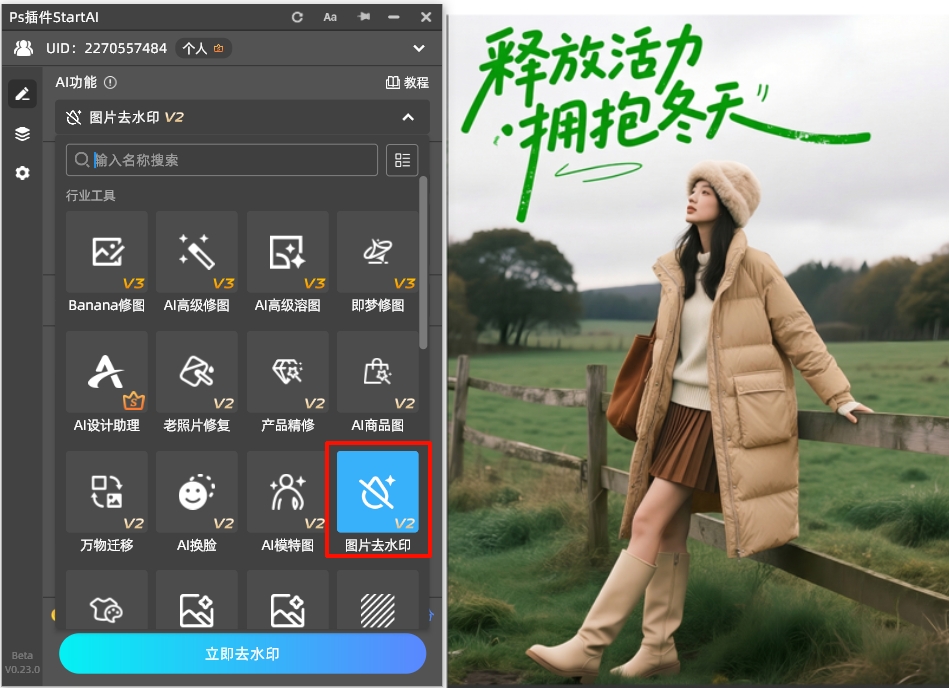949x688 pixels.
Task: Click the 输入名称搜索 search field
Action: (x=220, y=160)
